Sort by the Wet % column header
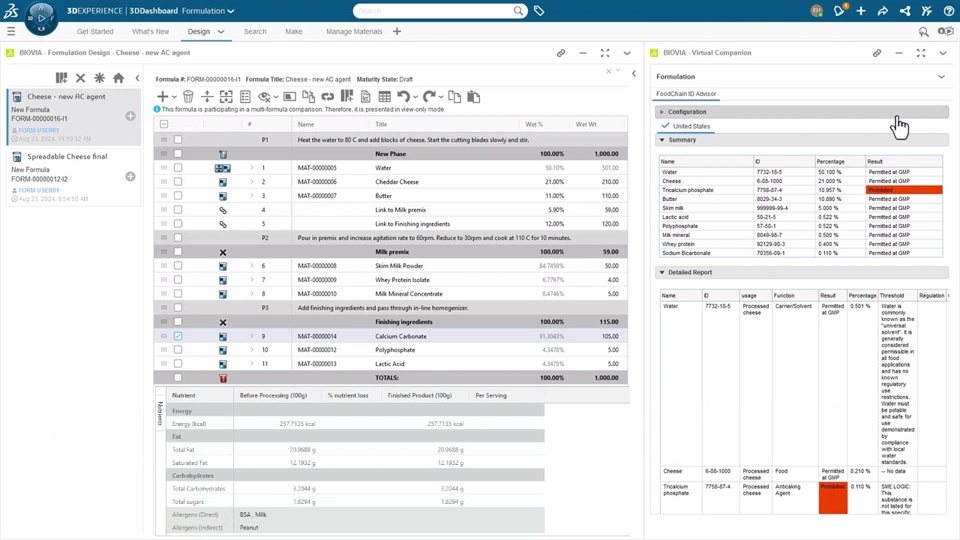Viewport: 960px width, 540px height. (534, 124)
